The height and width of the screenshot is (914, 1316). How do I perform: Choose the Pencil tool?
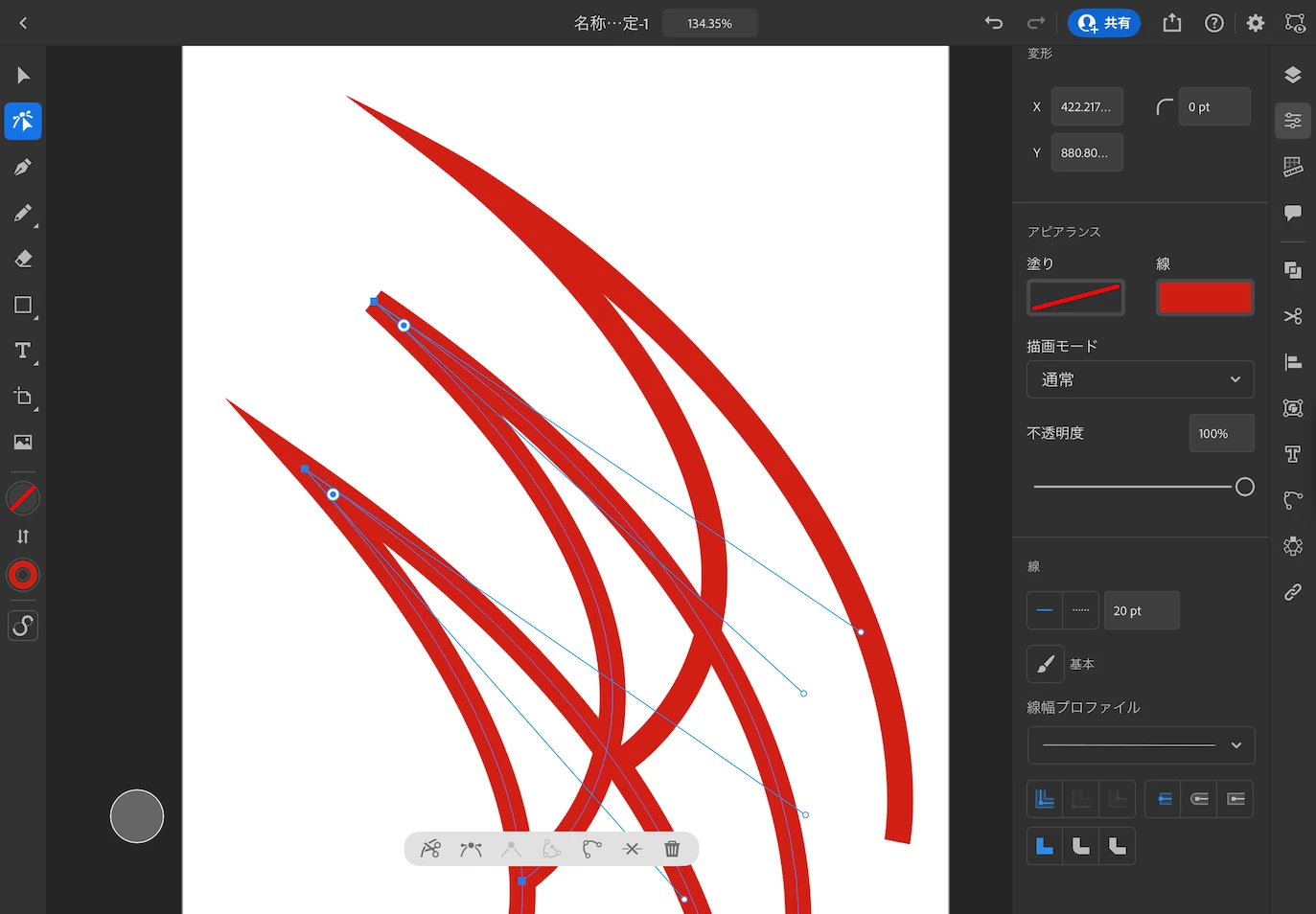(23, 213)
